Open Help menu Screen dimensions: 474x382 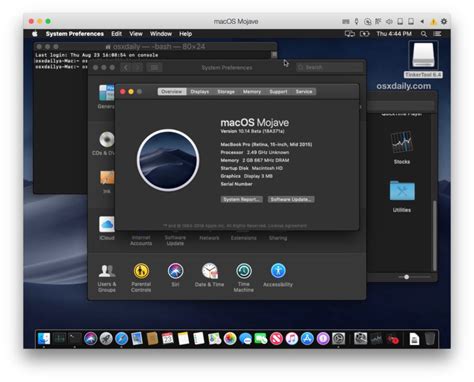pyautogui.click(x=185, y=34)
